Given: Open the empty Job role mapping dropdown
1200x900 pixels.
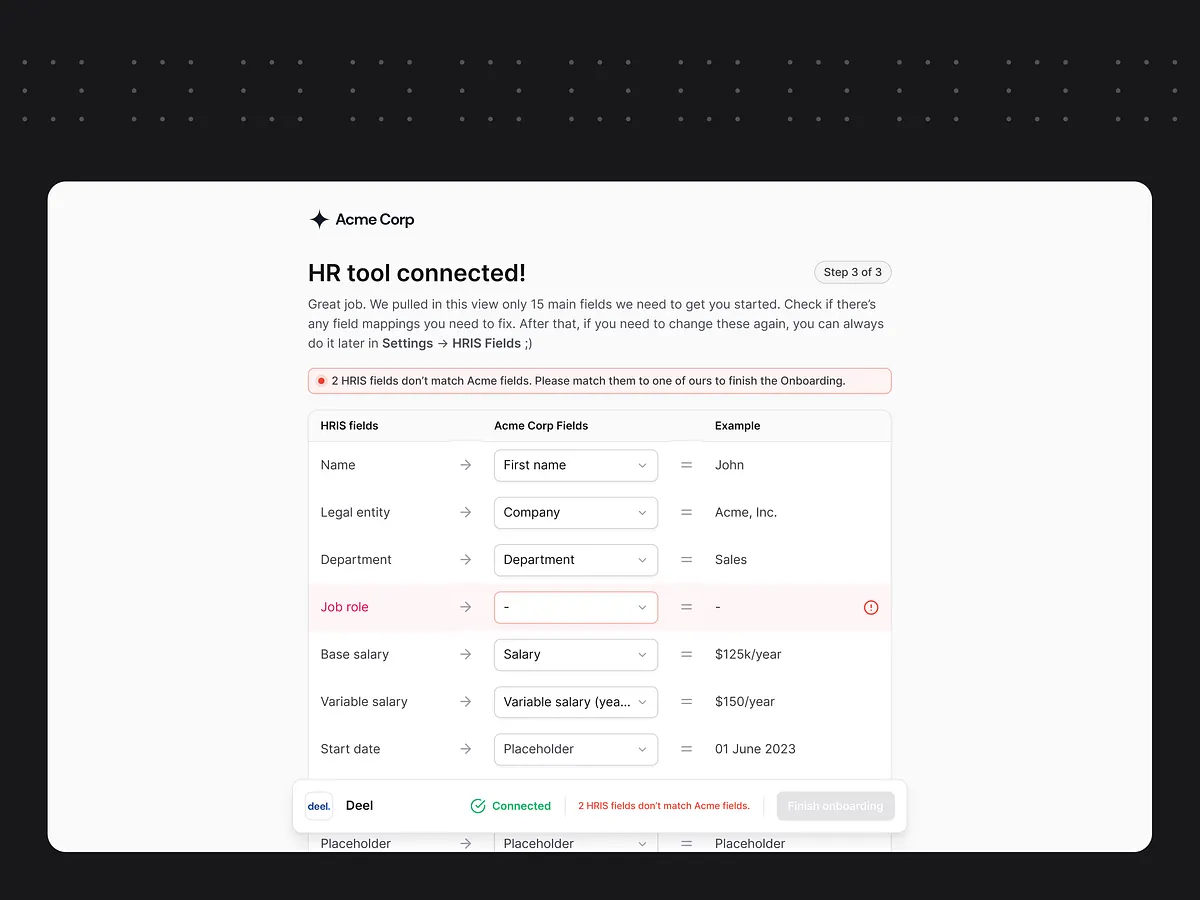Looking at the screenshot, I should tap(575, 607).
